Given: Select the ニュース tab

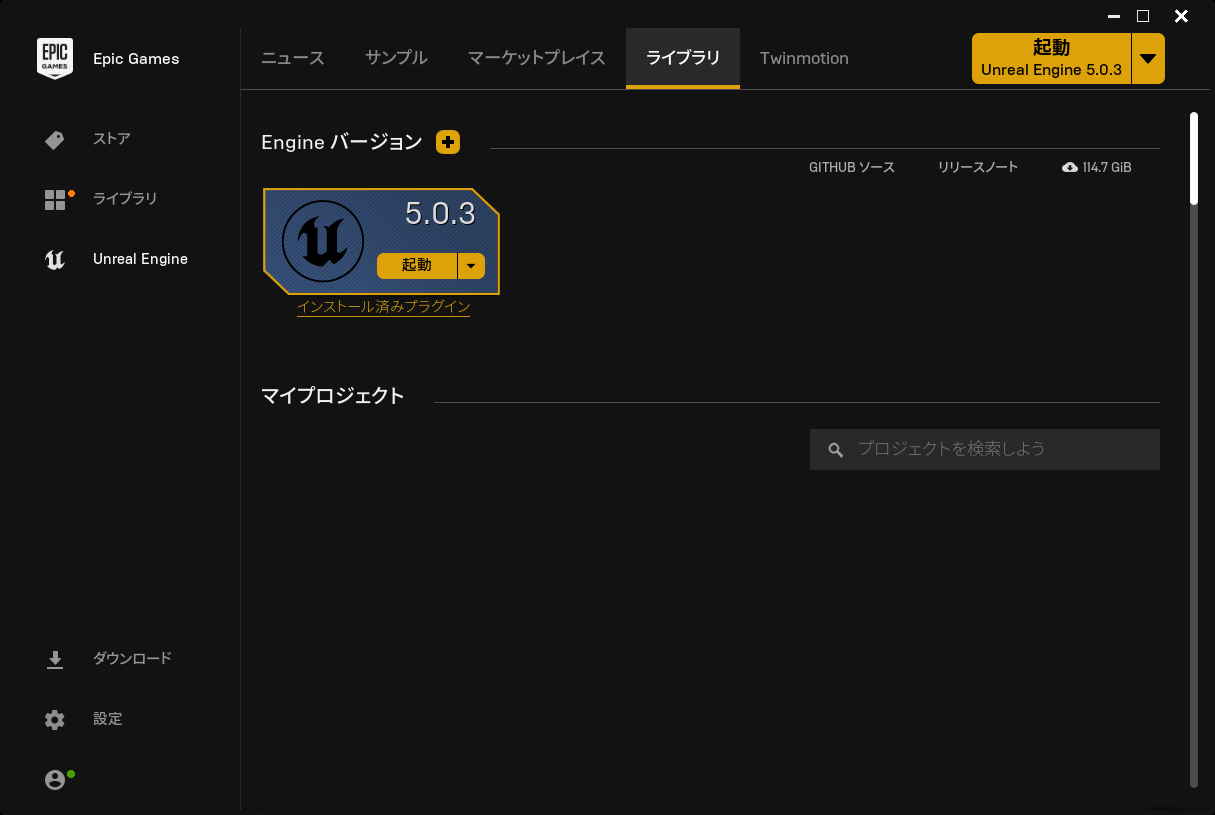Looking at the screenshot, I should click(292, 58).
